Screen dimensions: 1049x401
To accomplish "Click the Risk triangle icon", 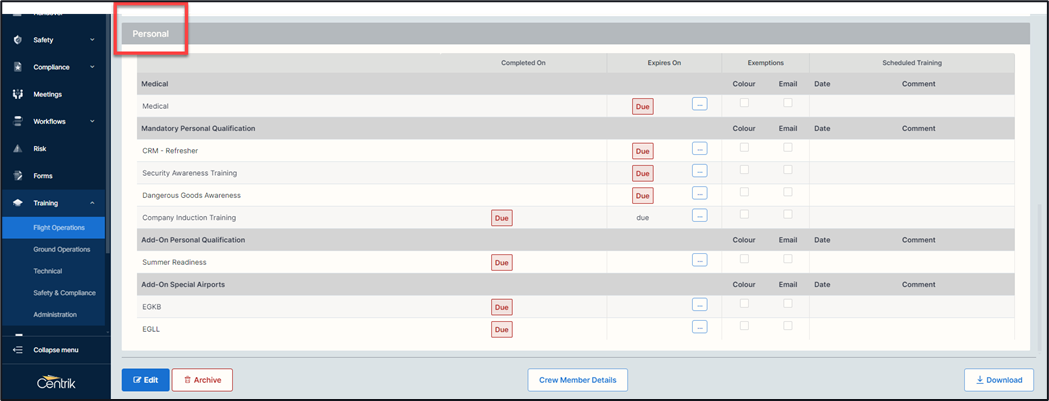I will pyautogui.click(x=18, y=149).
